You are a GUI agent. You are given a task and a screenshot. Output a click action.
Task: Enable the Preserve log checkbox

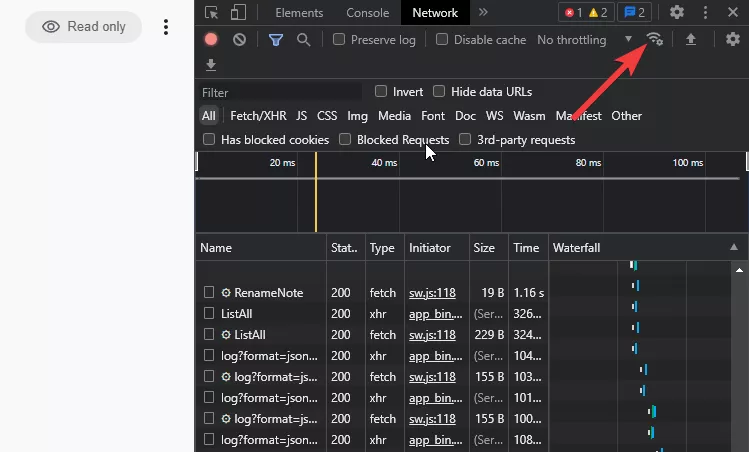(x=339, y=39)
